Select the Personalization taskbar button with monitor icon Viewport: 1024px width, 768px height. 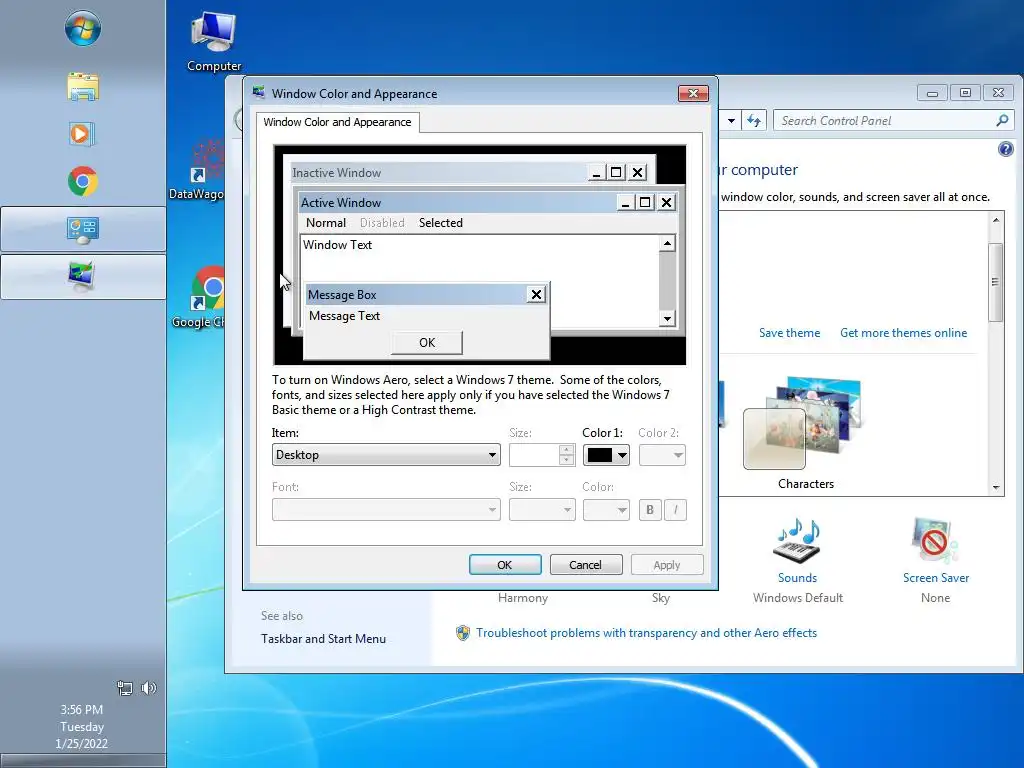point(83,277)
